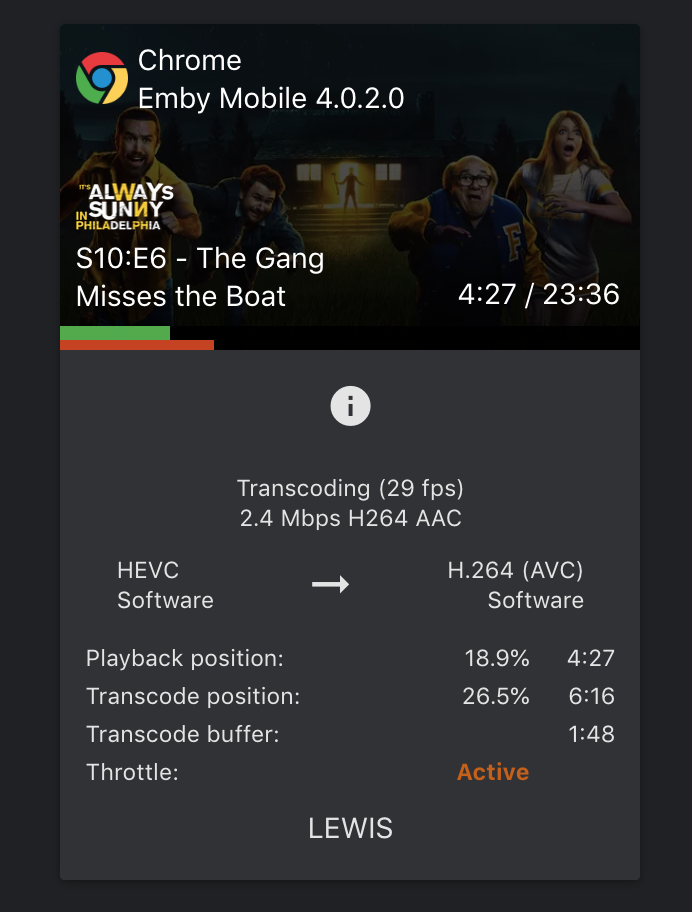Viewport: 692px width, 912px height.
Task: Open the S10:E6 episode title
Action: click(x=200, y=277)
